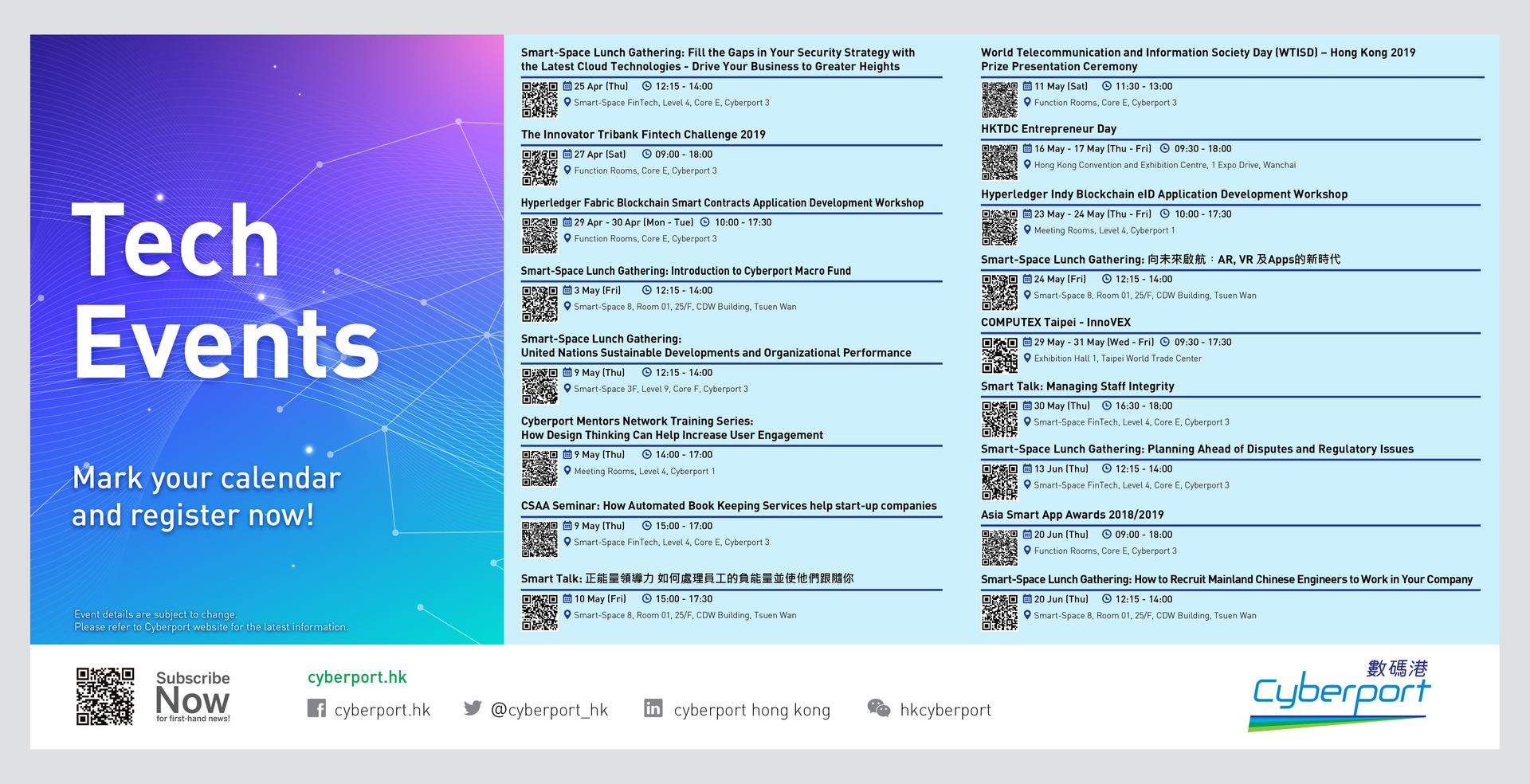Screen dimensions: 1530x784
Task: Click QR code for 10 May Smart Talk
Action: [x=539, y=612]
